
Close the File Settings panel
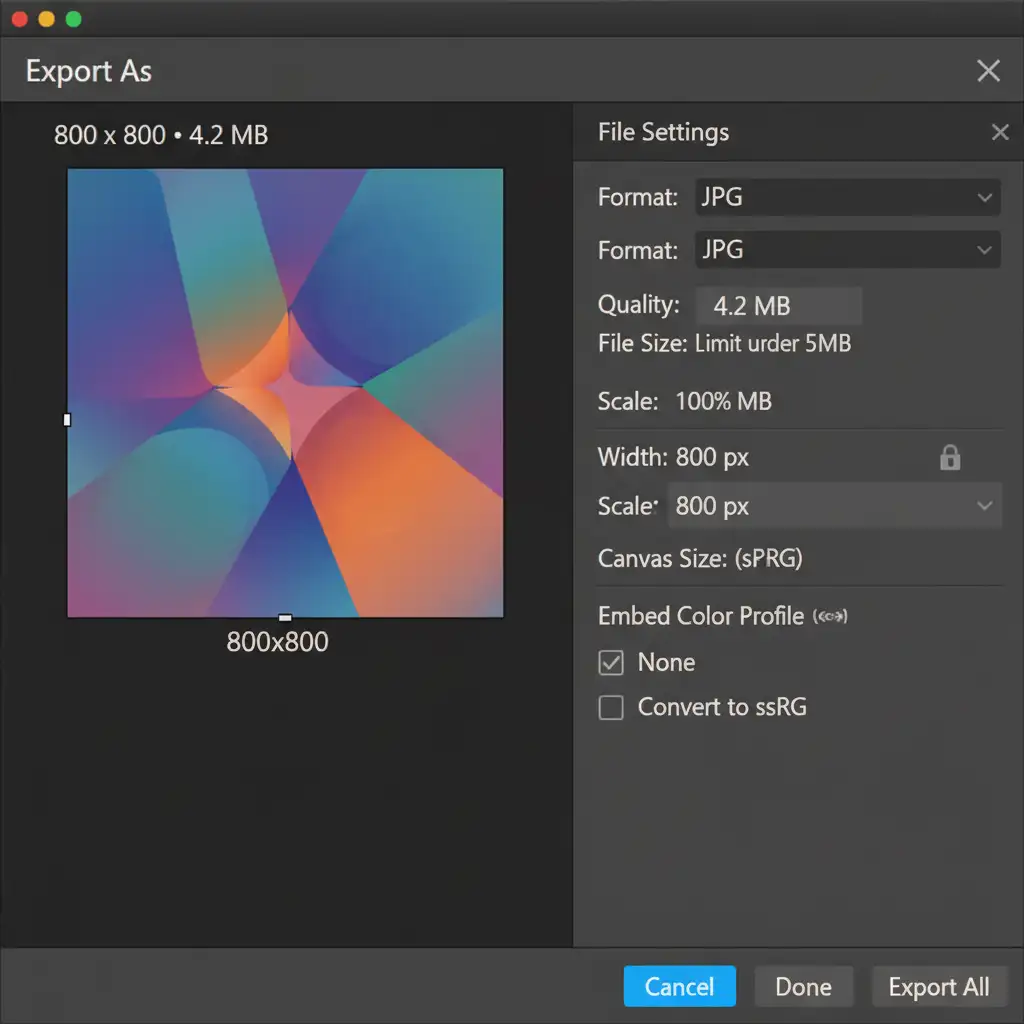pyautogui.click(x=999, y=132)
